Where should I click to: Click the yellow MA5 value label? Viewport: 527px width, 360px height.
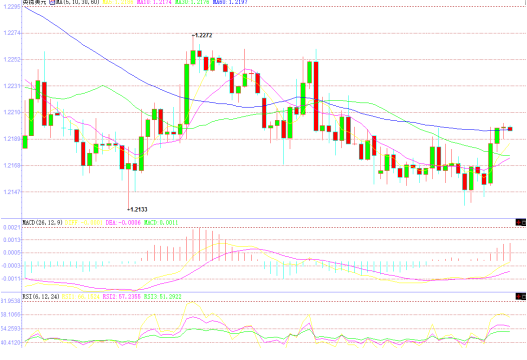[x=118, y=2]
